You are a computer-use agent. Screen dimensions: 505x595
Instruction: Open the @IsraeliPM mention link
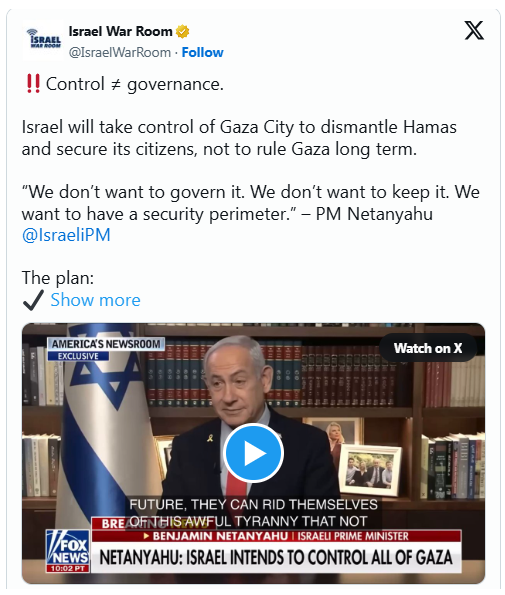tap(66, 235)
